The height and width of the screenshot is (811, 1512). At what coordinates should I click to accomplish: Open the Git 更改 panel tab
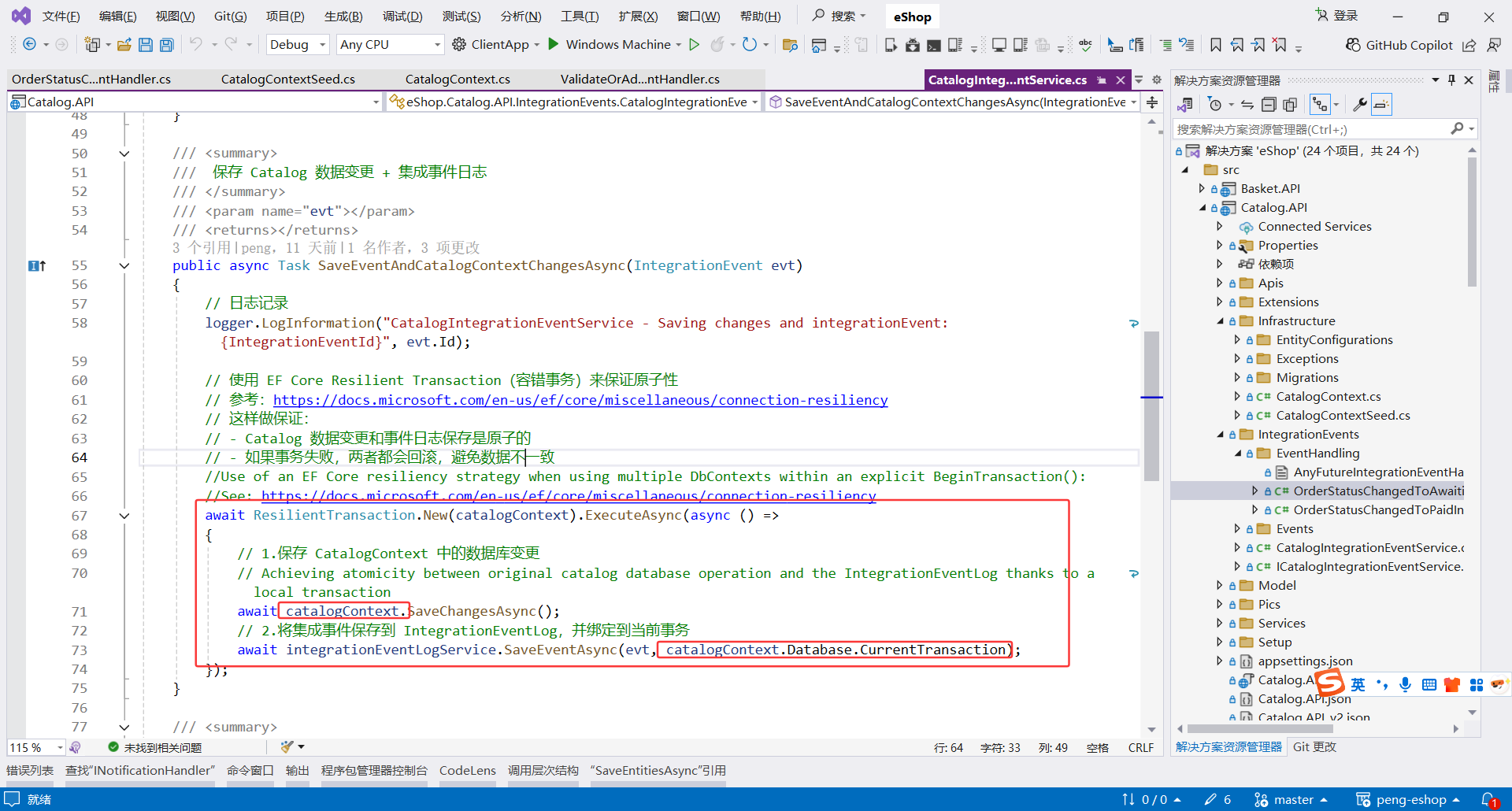(1314, 747)
